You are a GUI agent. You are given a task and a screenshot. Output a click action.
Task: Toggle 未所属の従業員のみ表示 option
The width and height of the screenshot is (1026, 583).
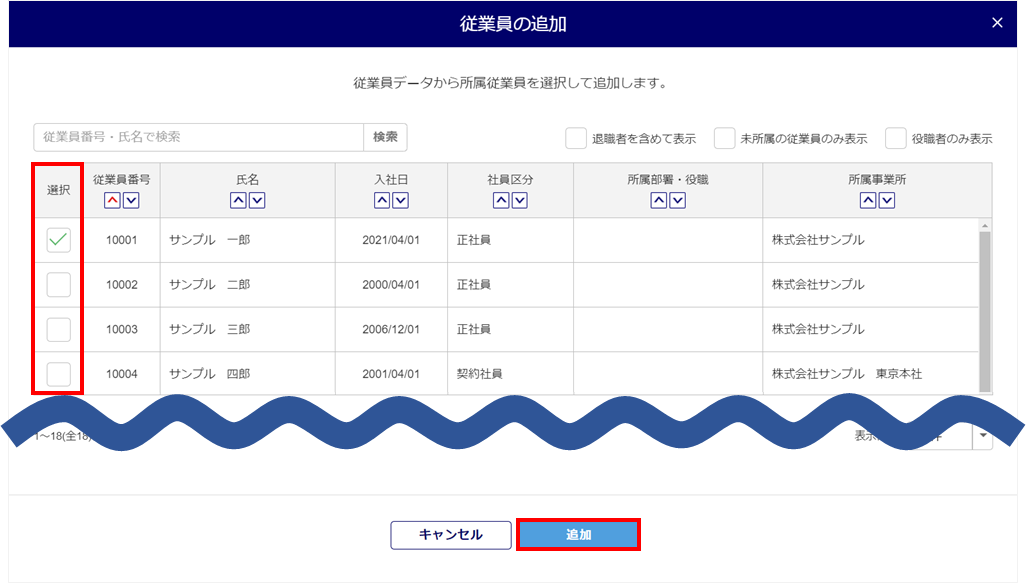point(724,138)
